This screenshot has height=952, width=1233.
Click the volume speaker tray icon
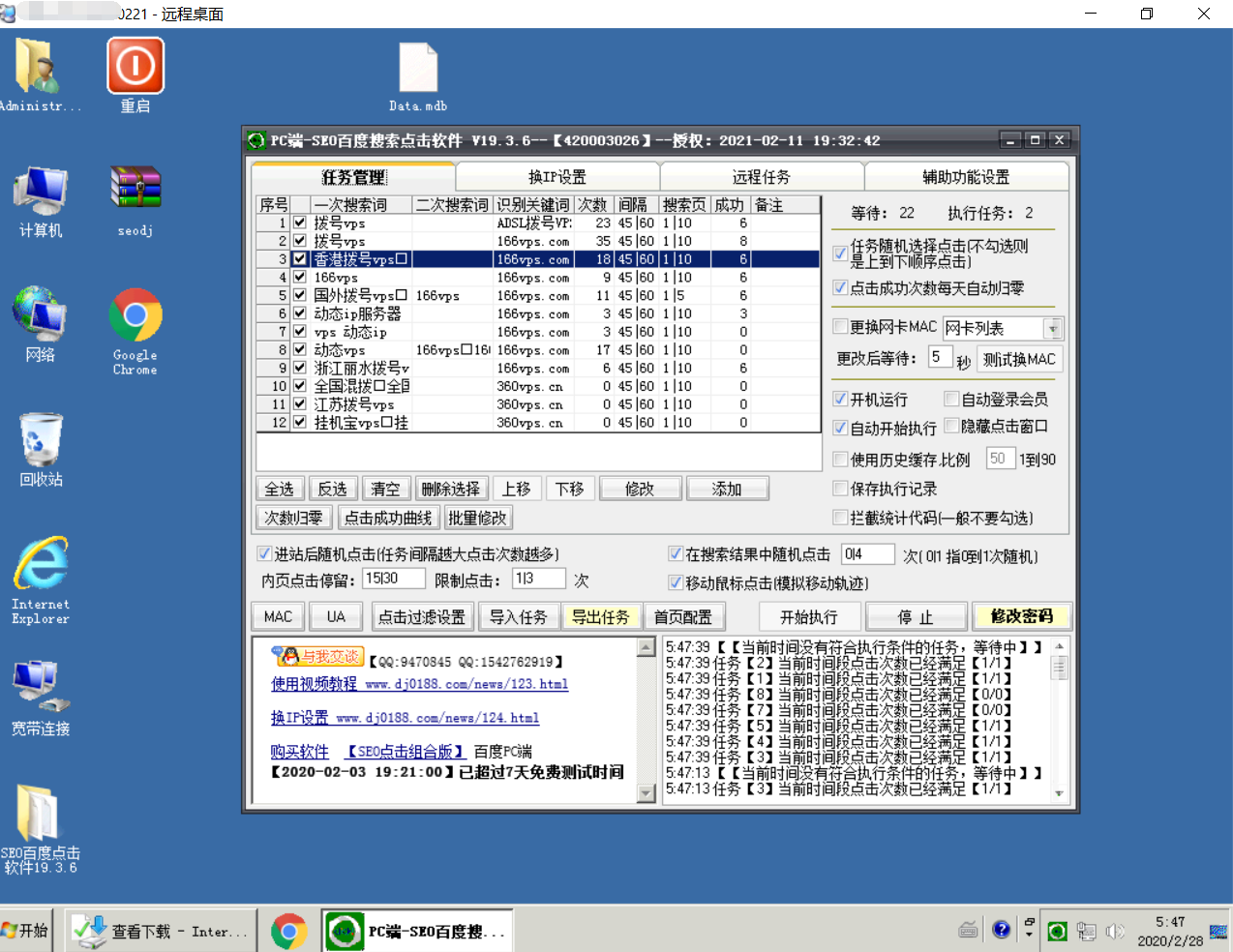point(1115,931)
